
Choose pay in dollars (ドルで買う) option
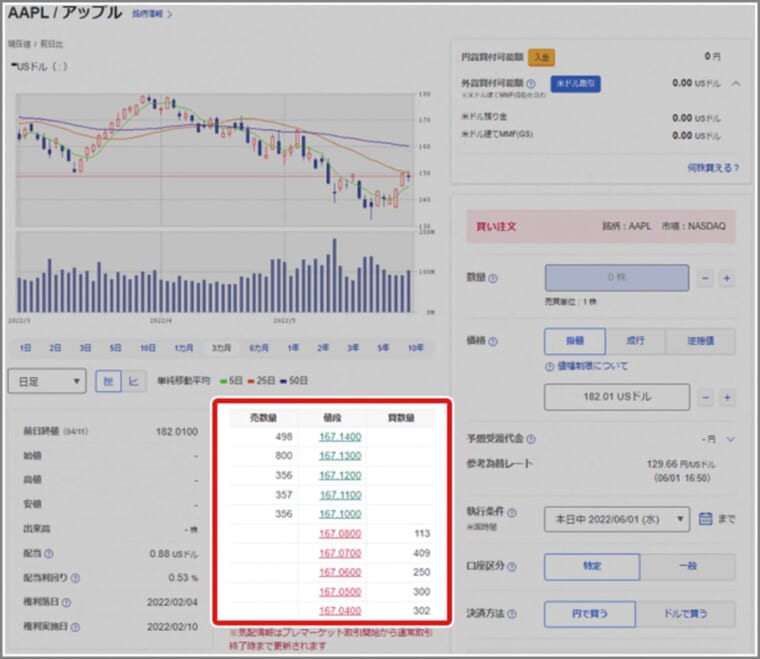pyautogui.click(x=685, y=614)
